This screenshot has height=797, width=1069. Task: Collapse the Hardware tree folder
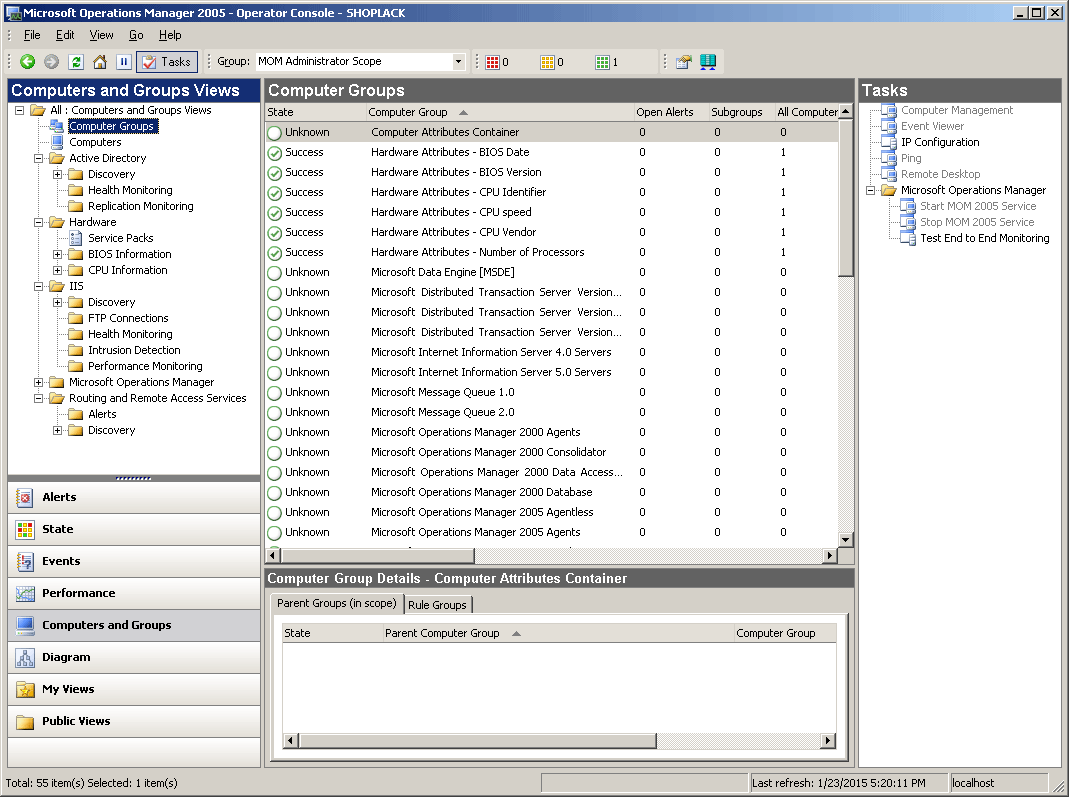pos(39,222)
